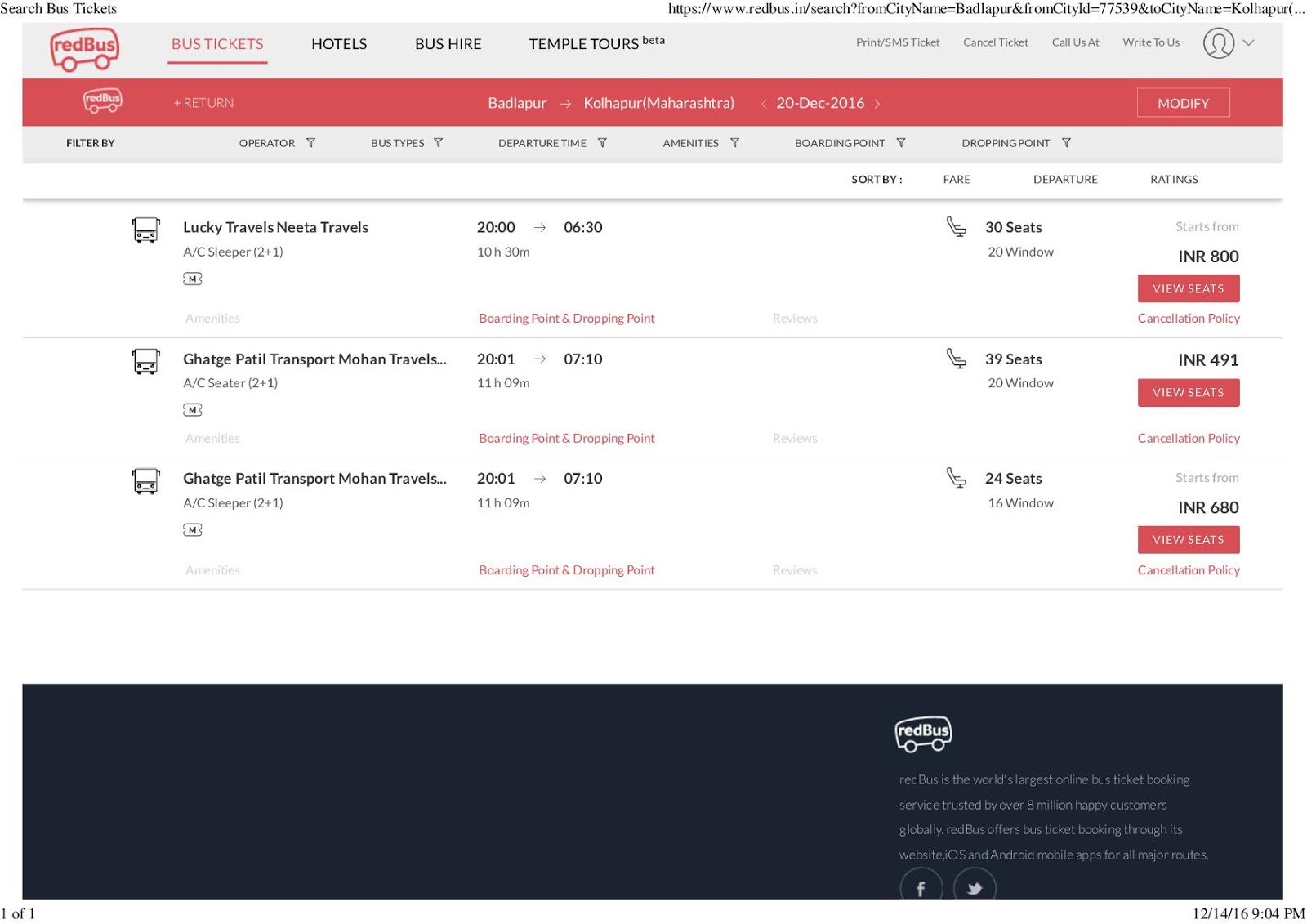
Task: Expand the account menu chevron
Action: [1248, 42]
